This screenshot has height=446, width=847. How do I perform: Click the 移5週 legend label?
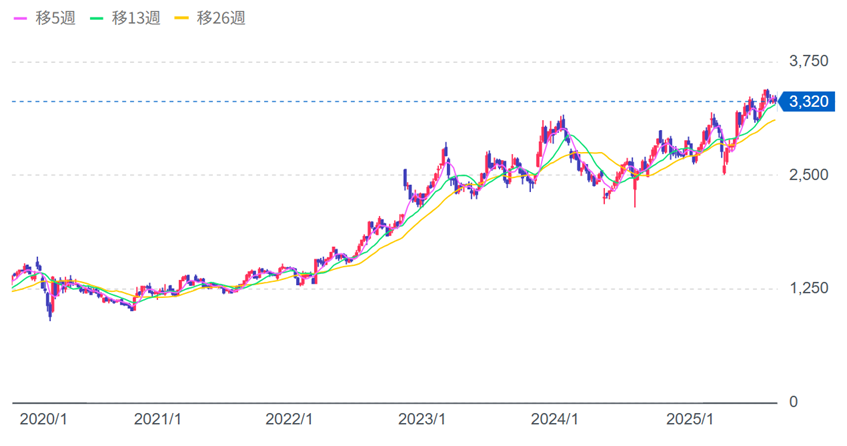55,18
